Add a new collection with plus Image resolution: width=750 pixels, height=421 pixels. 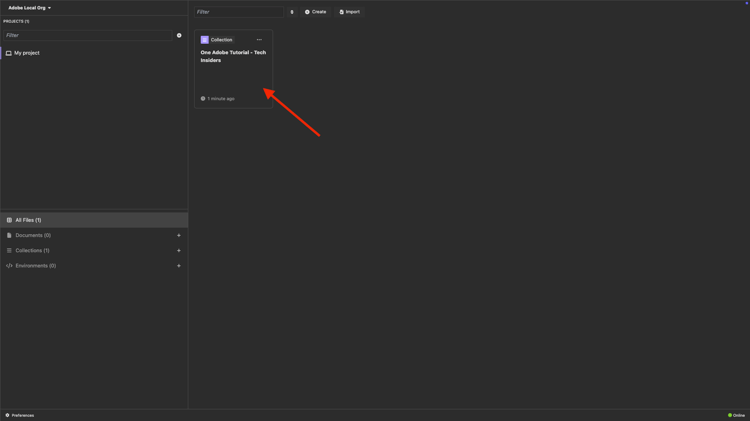coord(179,251)
